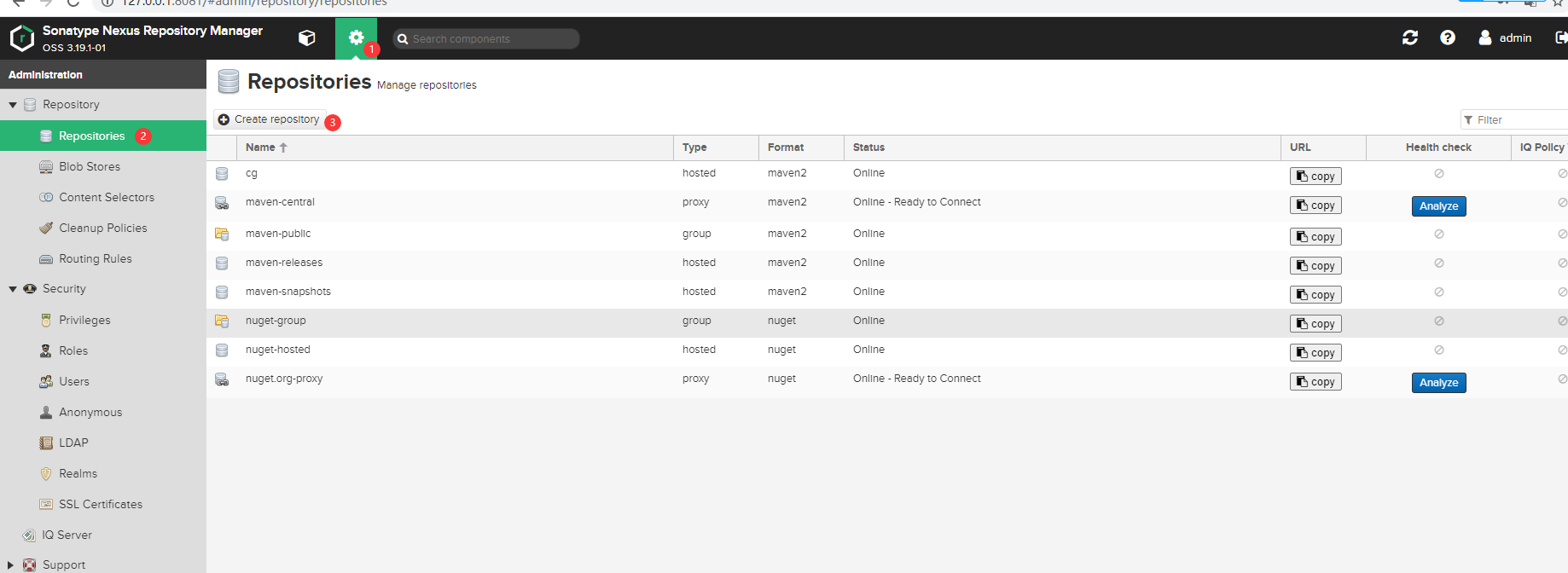
Task: Sort by the Format column header
Action: click(801, 148)
